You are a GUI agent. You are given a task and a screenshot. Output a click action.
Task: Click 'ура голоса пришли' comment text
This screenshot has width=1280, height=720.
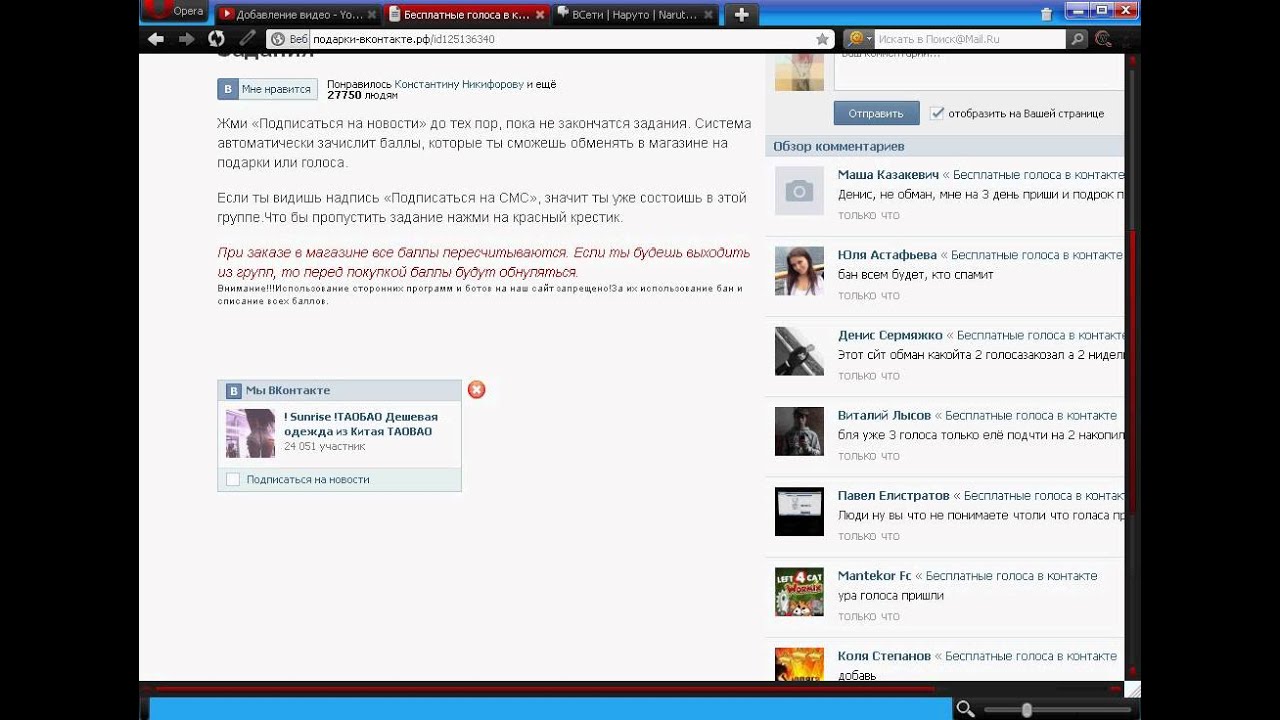(890, 595)
